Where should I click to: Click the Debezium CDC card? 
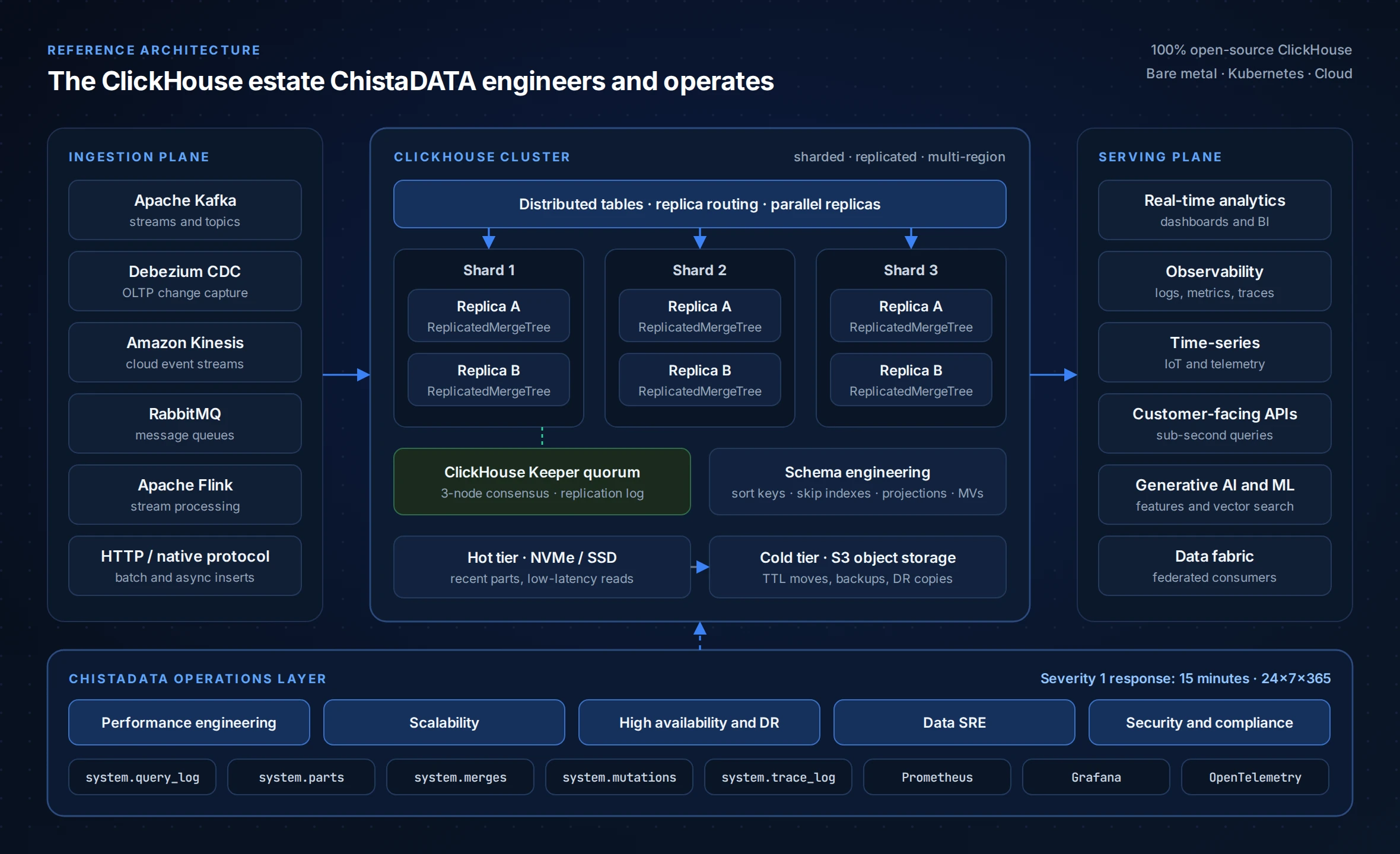click(185, 281)
